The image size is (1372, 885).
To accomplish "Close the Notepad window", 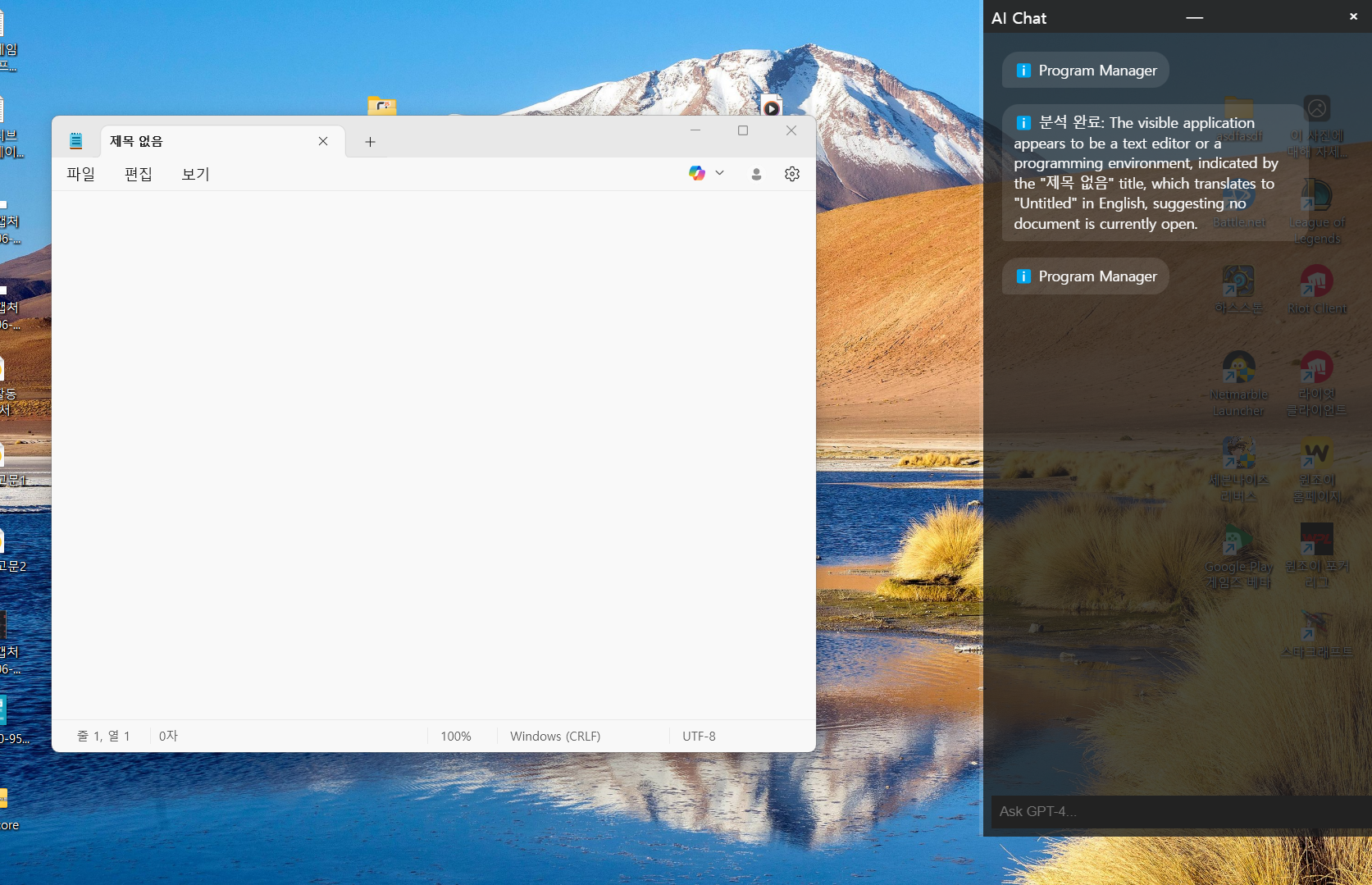I will 791,130.
